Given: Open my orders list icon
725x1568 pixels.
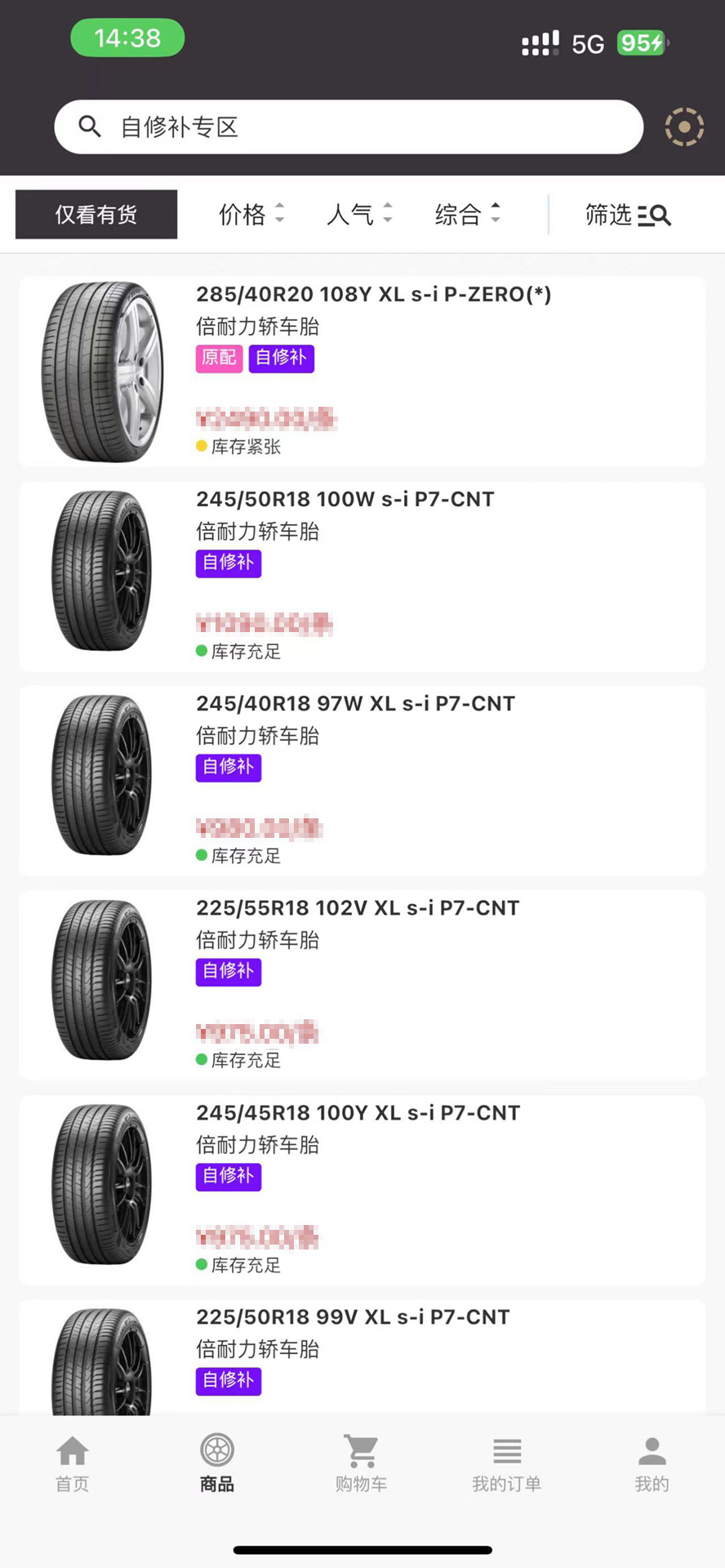Looking at the screenshot, I should click(506, 1451).
